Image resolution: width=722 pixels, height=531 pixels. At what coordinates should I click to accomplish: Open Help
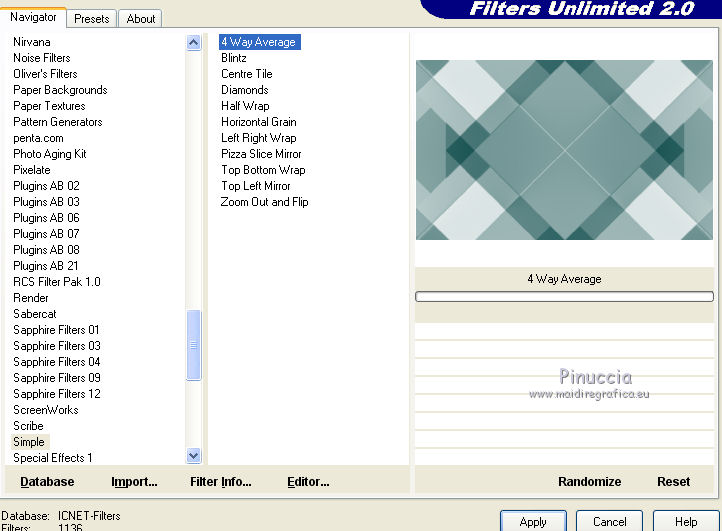[686, 521]
